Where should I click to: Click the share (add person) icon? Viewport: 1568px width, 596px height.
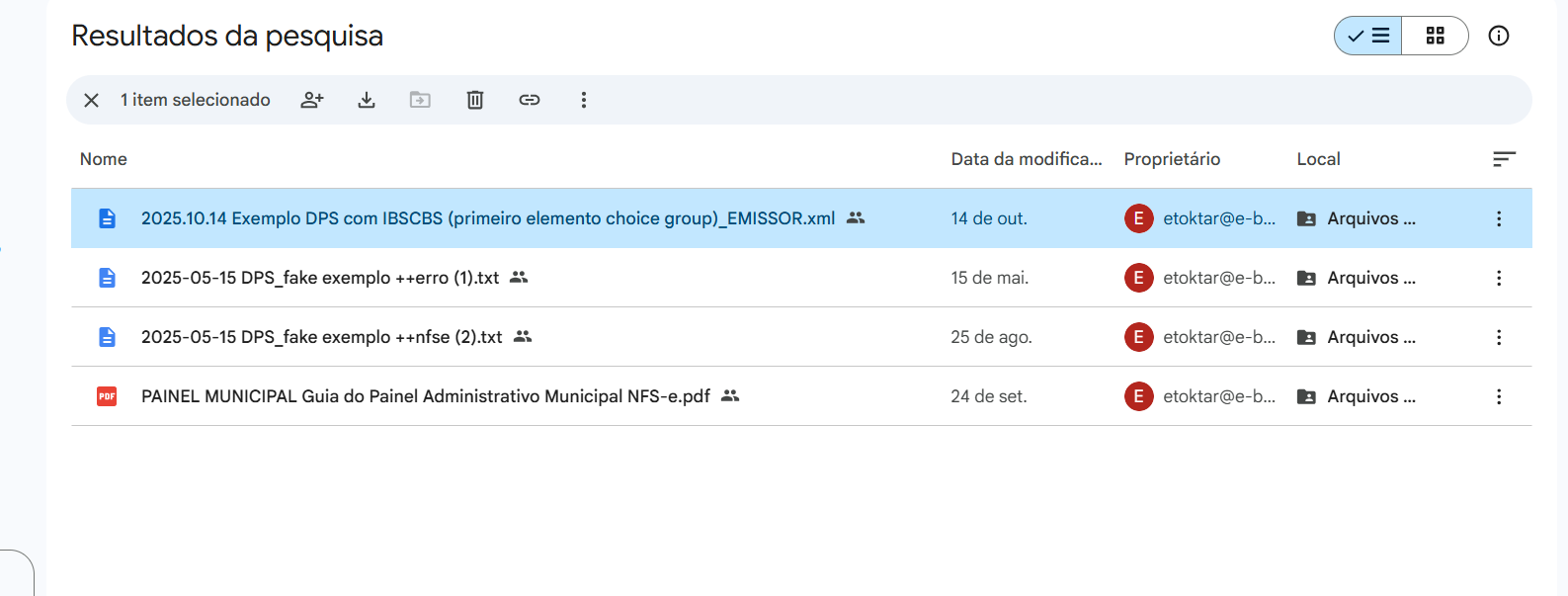coord(312,100)
